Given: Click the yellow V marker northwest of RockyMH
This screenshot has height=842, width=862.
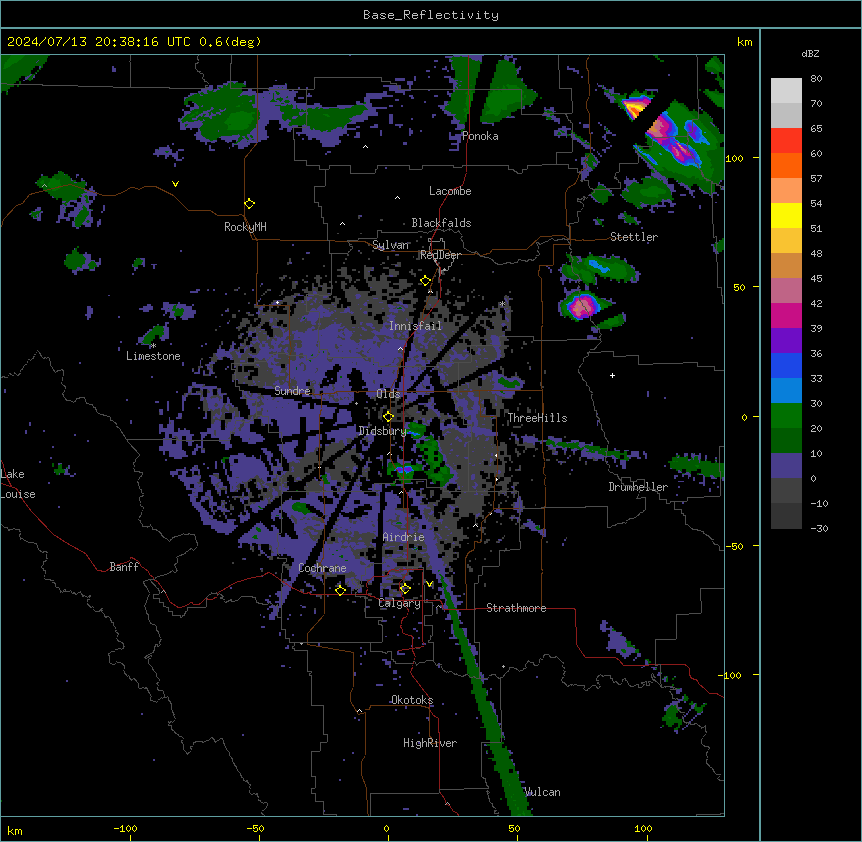Looking at the screenshot, I should point(175,184).
